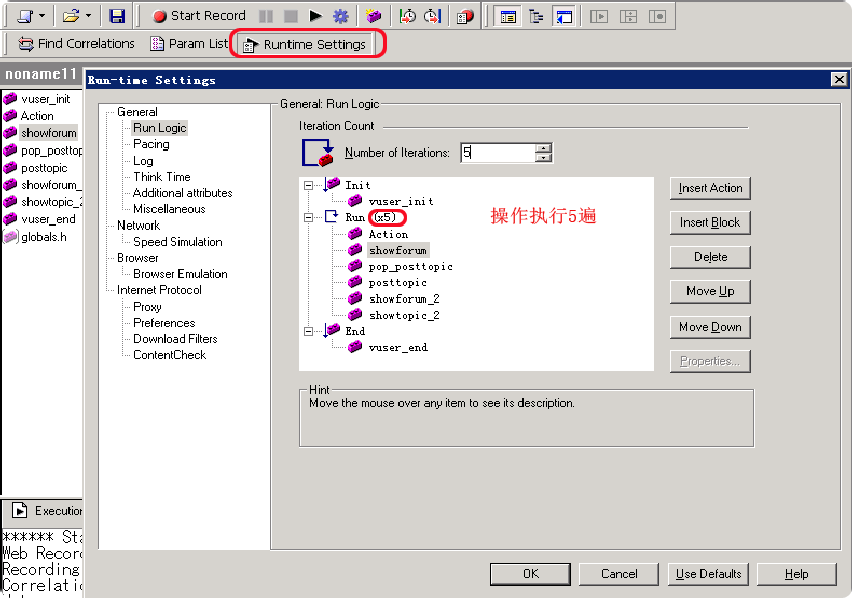Open Think Time settings
Image resolution: width=852 pixels, height=598 pixels.
(162, 177)
